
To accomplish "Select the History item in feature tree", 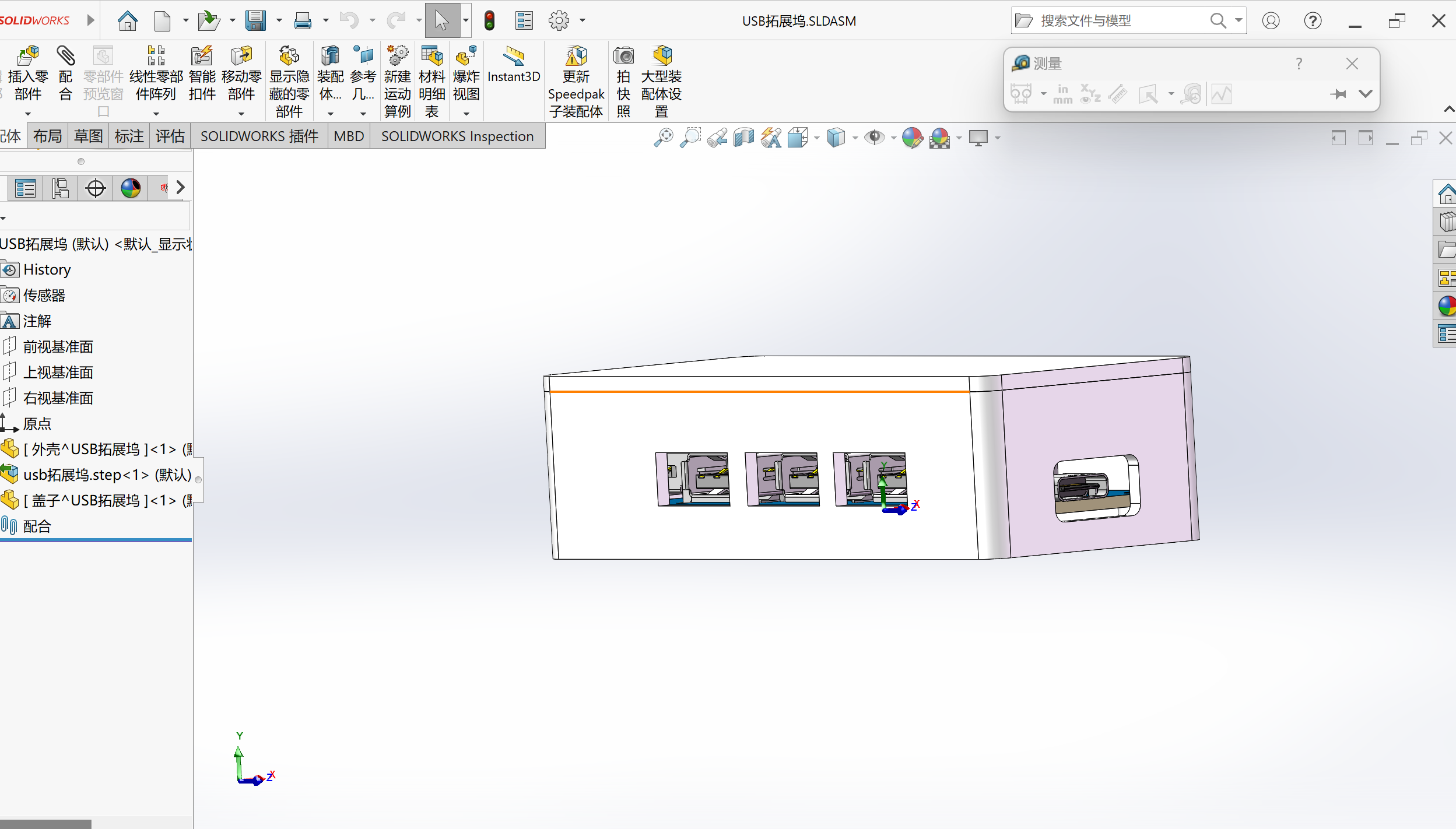I will click(x=47, y=270).
